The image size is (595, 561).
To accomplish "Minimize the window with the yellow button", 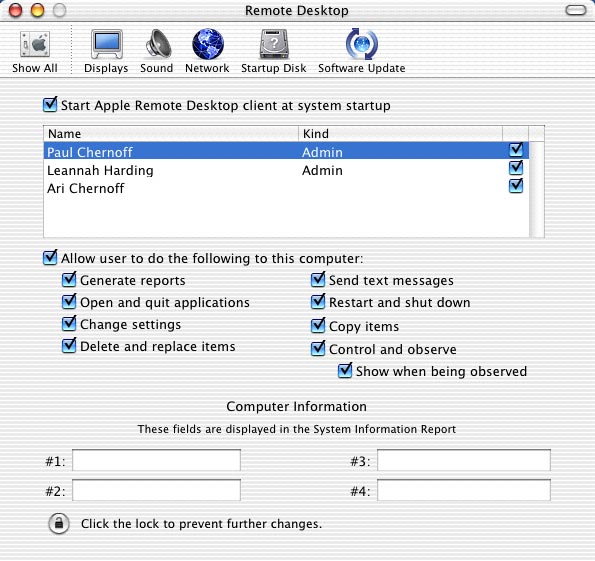I will 37,10.
